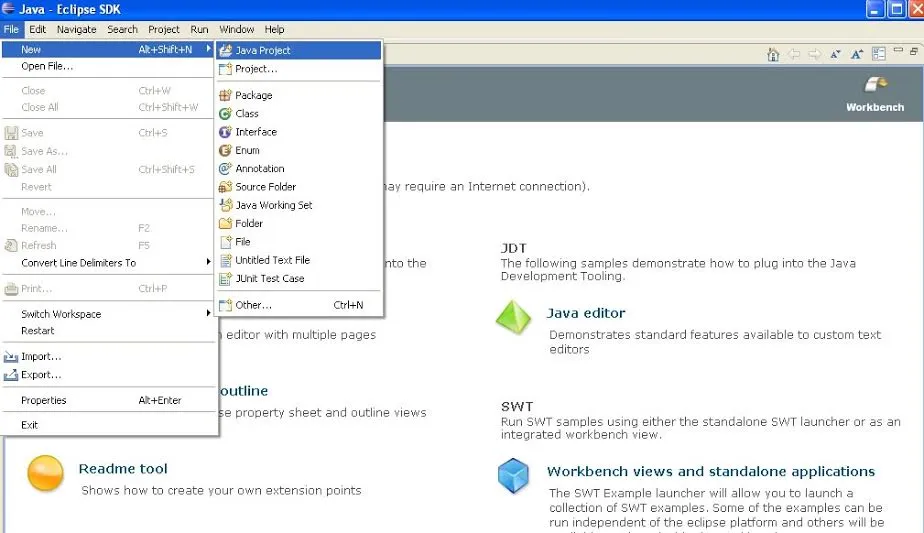Click the Workbench icon
The width and height of the screenshot is (924, 533).
(875, 87)
